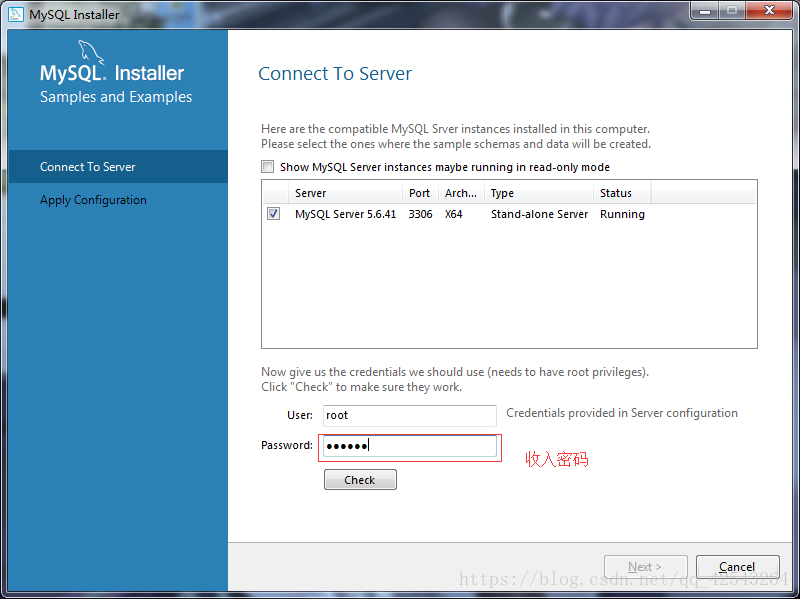Screen dimensions: 800x599
Task: Sort by the Server column header
Action: click(x=345, y=193)
